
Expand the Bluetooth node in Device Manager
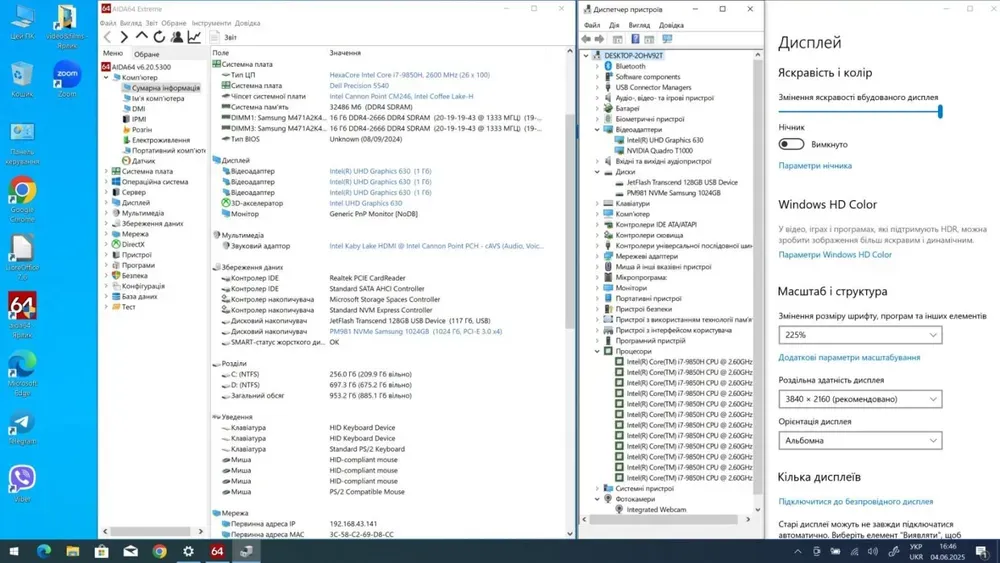[598, 66]
